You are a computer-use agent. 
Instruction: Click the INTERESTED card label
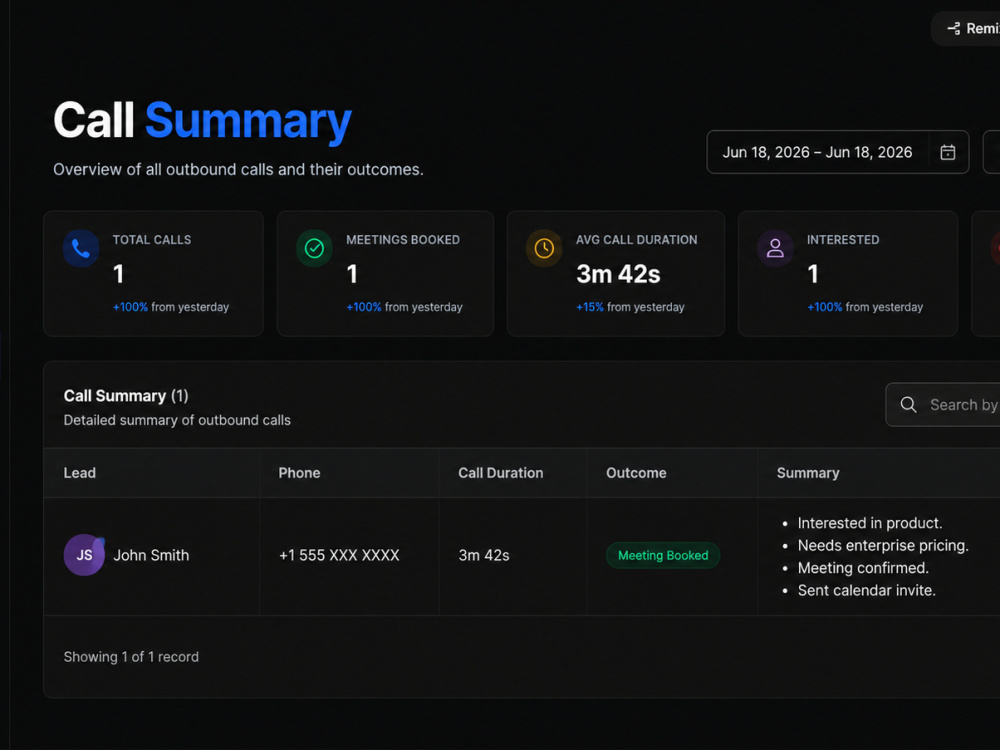click(x=843, y=240)
